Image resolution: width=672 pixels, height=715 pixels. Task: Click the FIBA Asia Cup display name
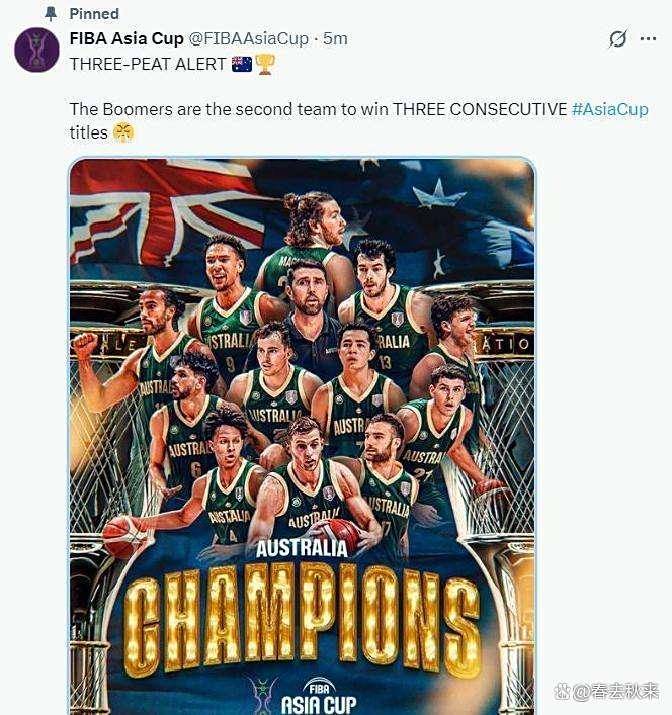point(126,39)
